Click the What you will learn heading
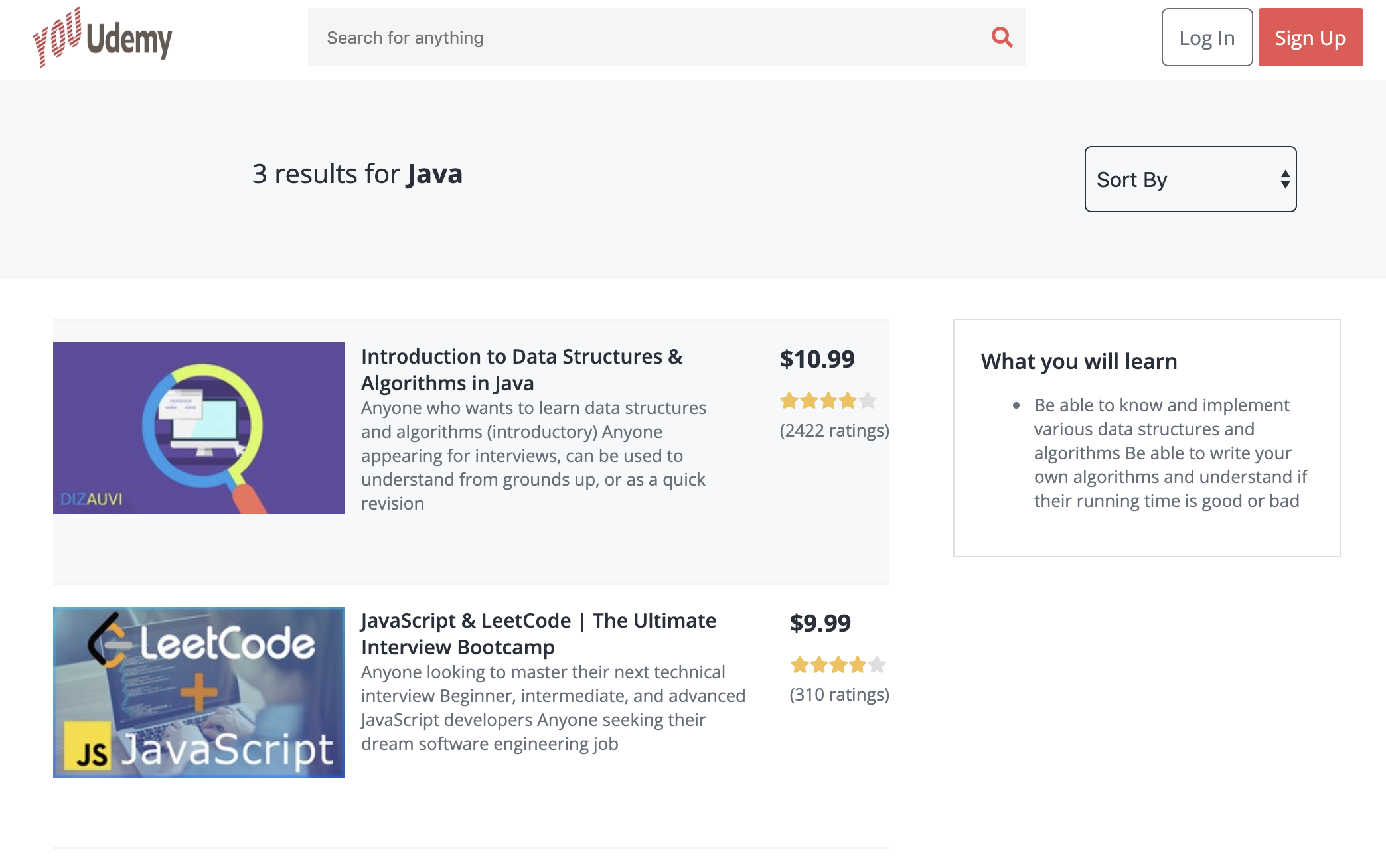Image resolution: width=1386 pixels, height=868 pixels. 1079,362
